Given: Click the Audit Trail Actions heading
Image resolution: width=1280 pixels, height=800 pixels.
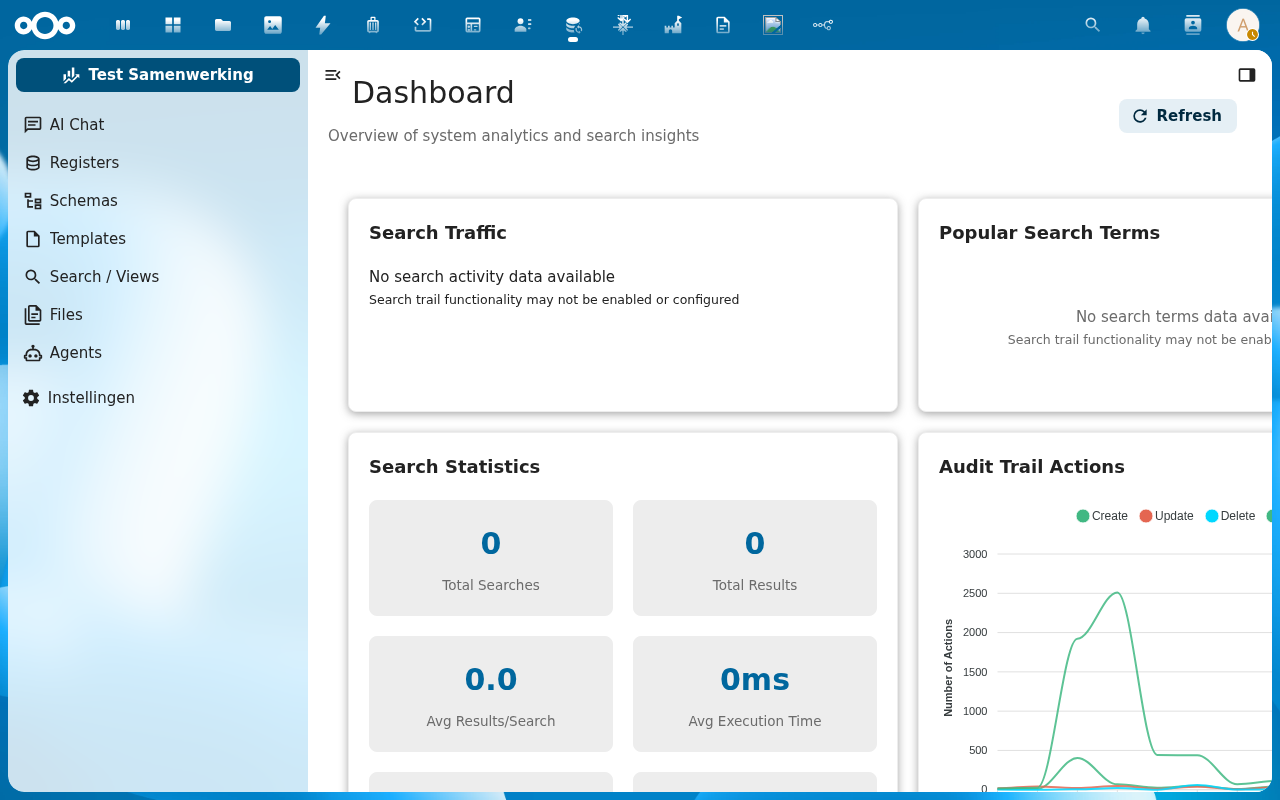Looking at the screenshot, I should click(x=1032, y=467).
